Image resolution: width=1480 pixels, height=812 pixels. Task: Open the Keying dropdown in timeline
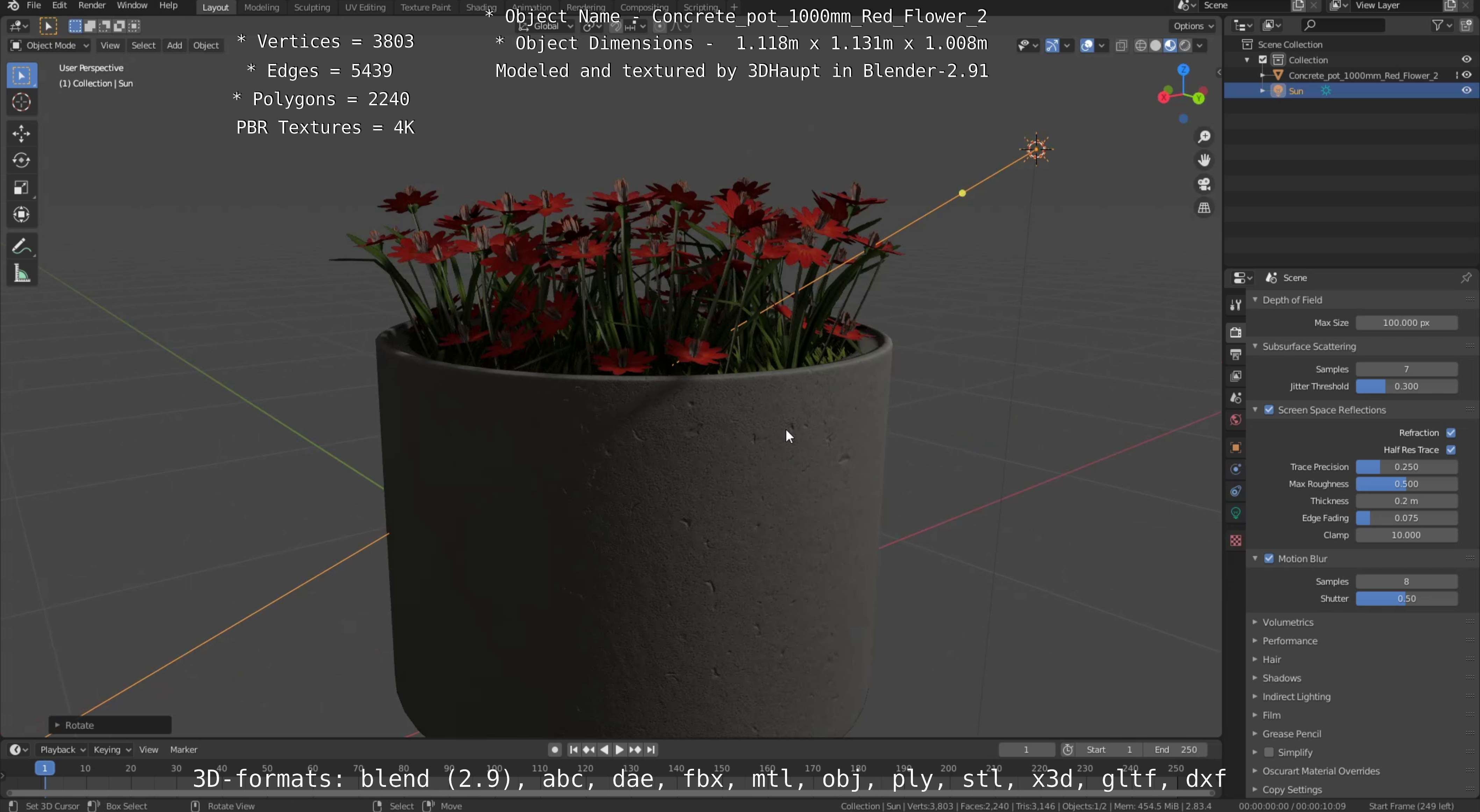tap(112, 750)
